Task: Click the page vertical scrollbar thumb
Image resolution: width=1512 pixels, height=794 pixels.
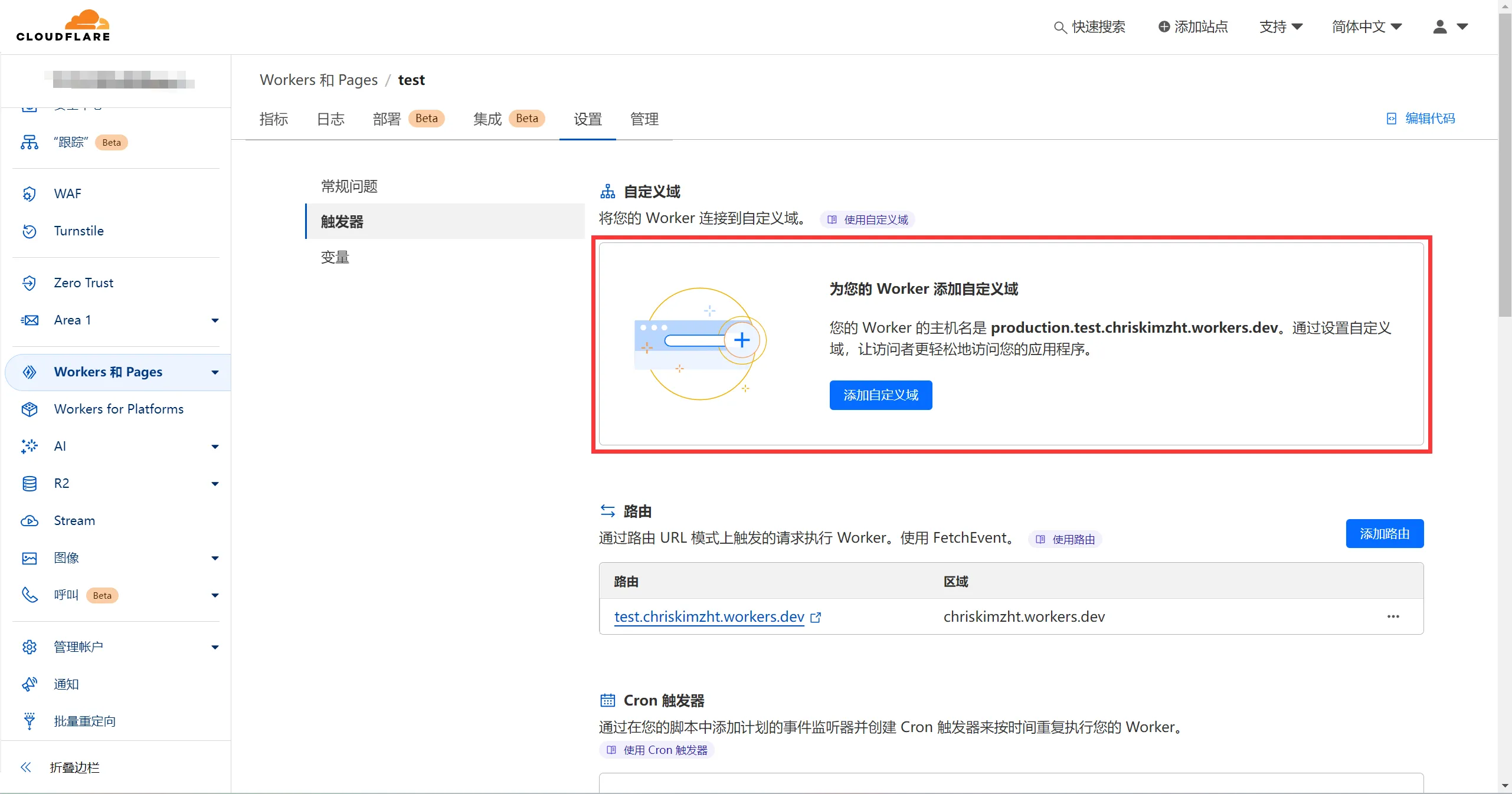Action: click(1505, 165)
